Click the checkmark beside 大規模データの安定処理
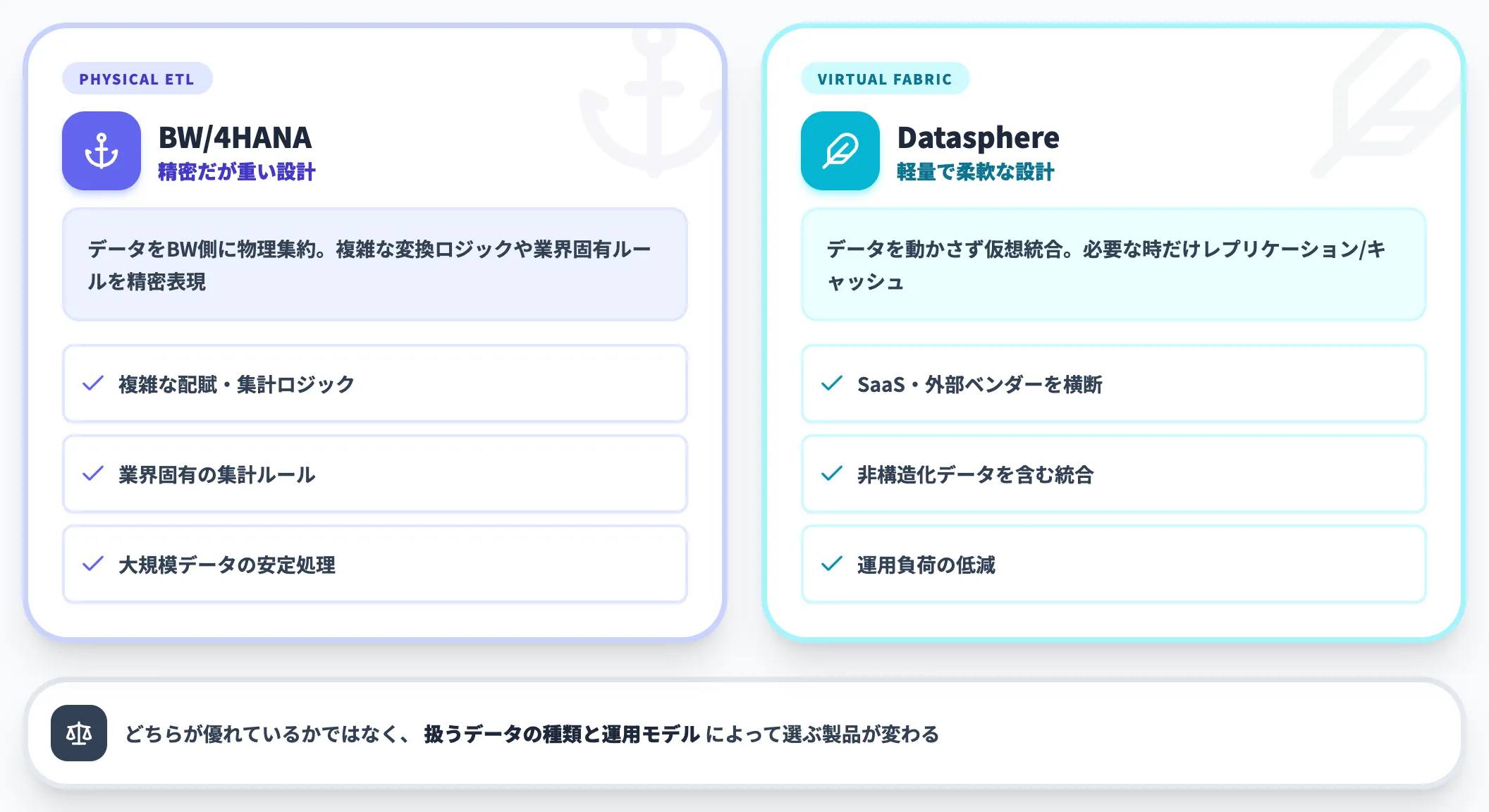The width and height of the screenshot is (1489, 812). 93,564
